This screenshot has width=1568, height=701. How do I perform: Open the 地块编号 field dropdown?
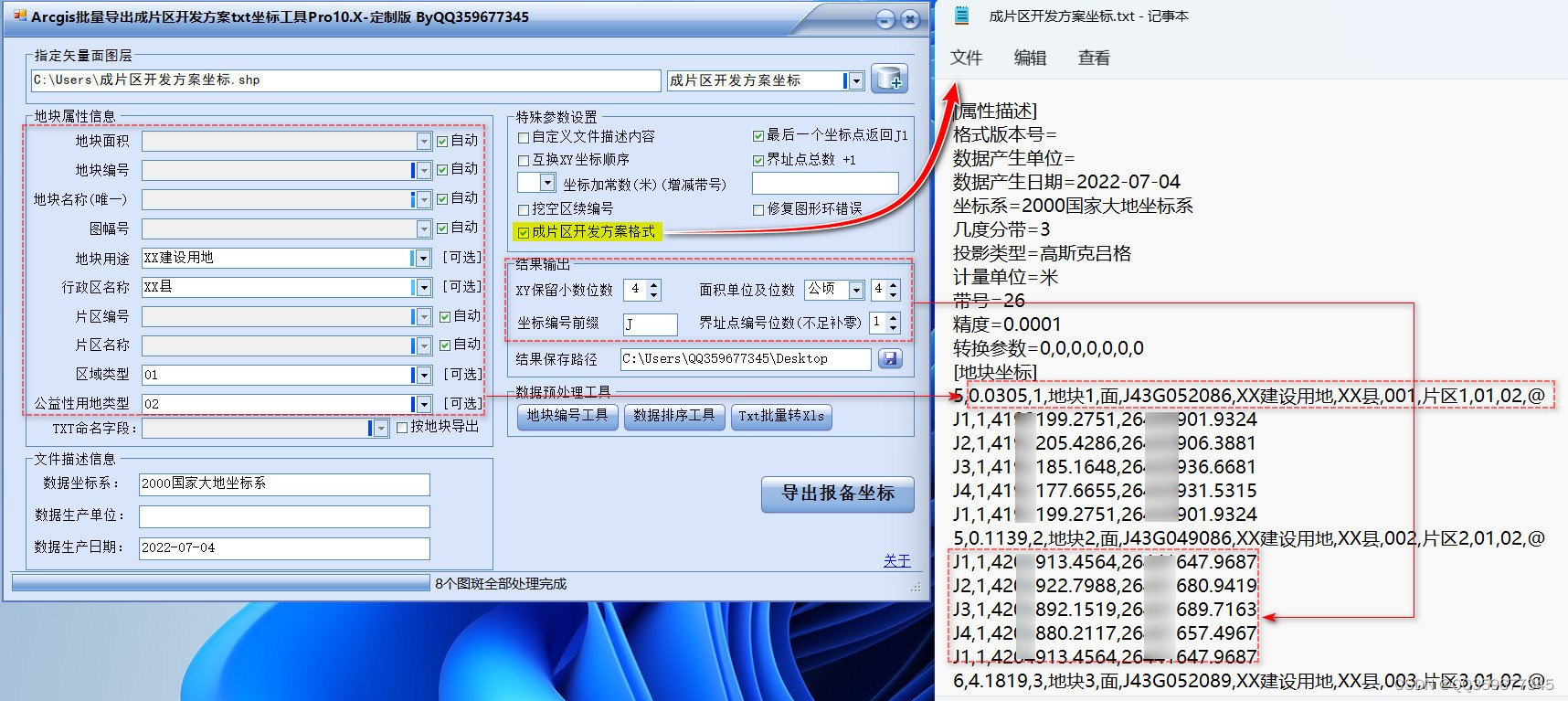pyautogui.click(x=424, y=170)
